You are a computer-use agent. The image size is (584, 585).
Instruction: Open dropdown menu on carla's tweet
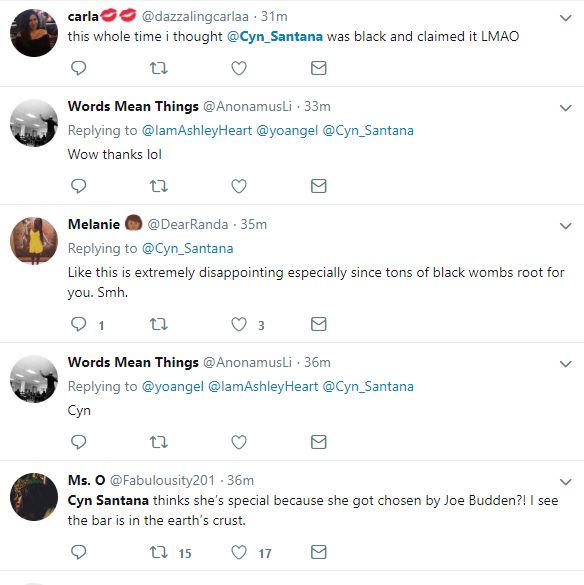[x=566, y=18]
